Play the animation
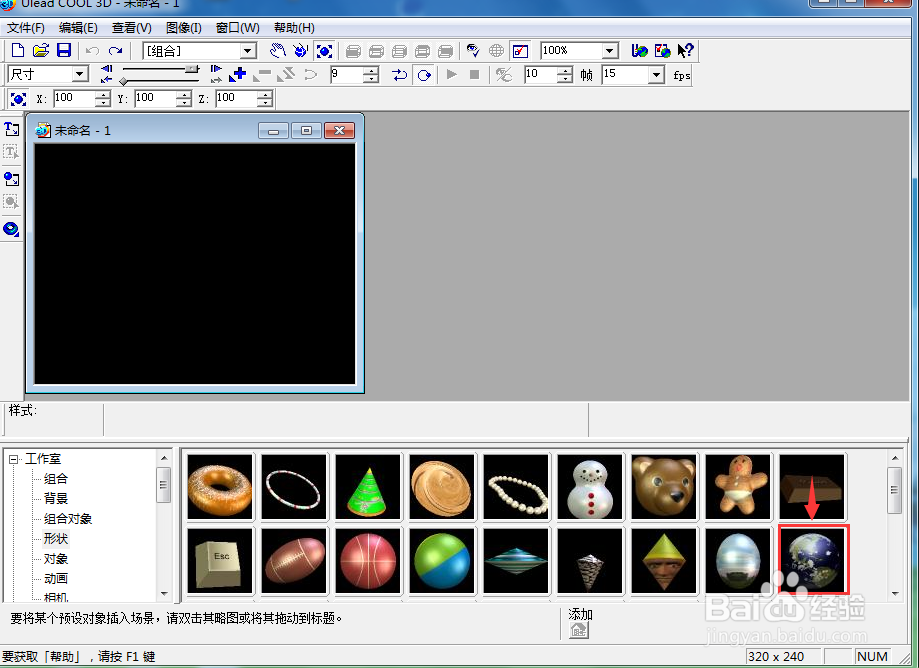This screenshot has height=668, width=919. coord(451,74)
